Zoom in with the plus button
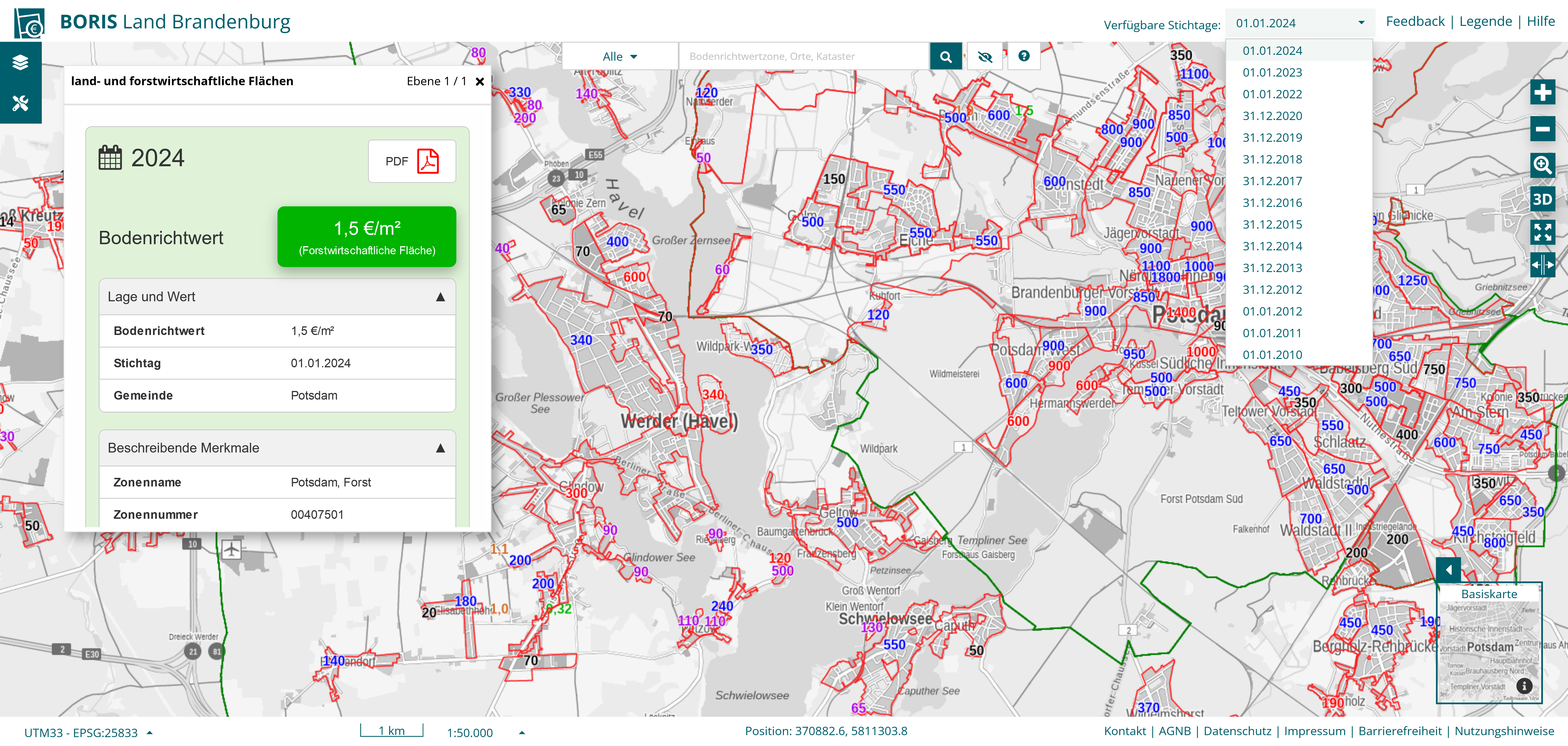 tap(1542, 92)
